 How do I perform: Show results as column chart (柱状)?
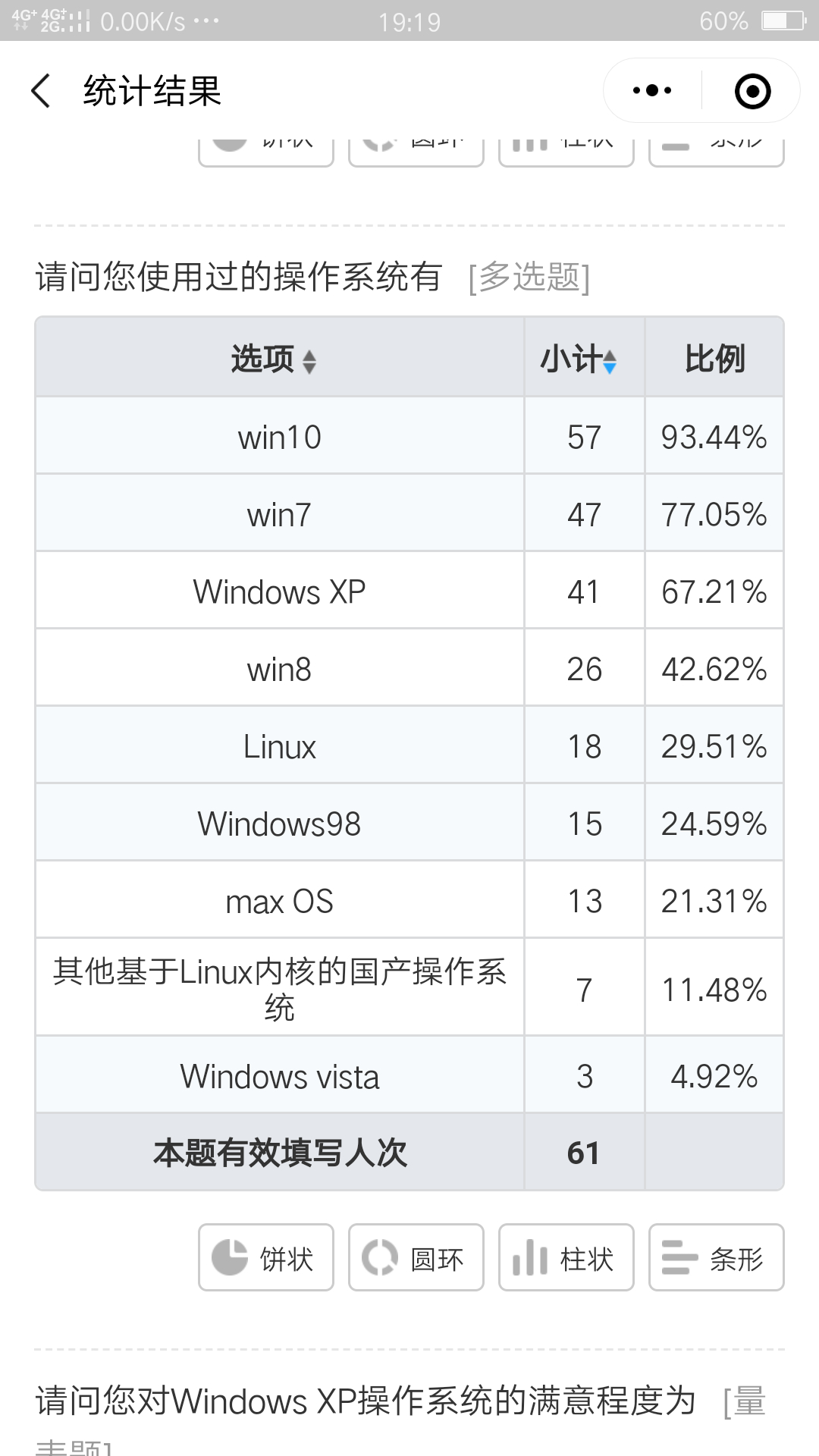[566, 1257]
